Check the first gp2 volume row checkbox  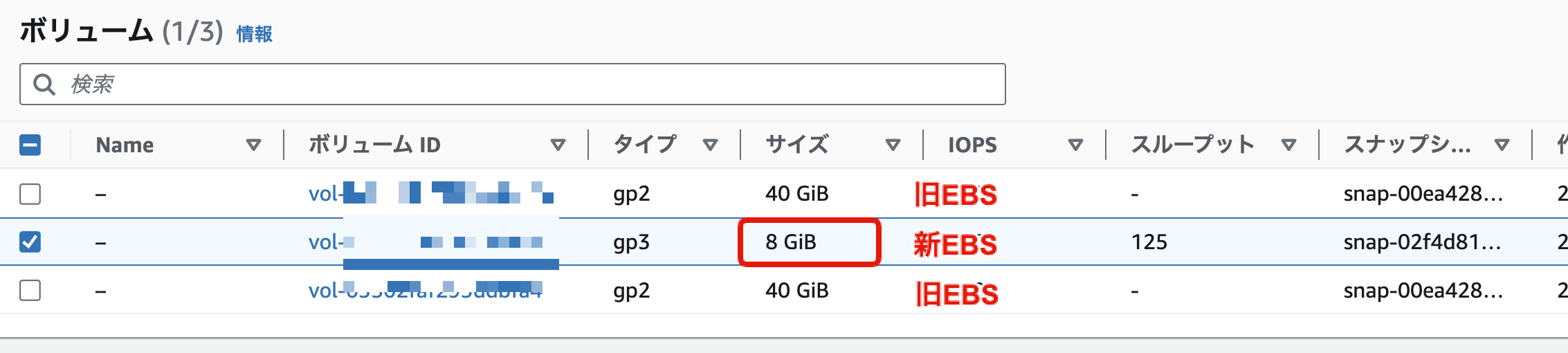30,194
